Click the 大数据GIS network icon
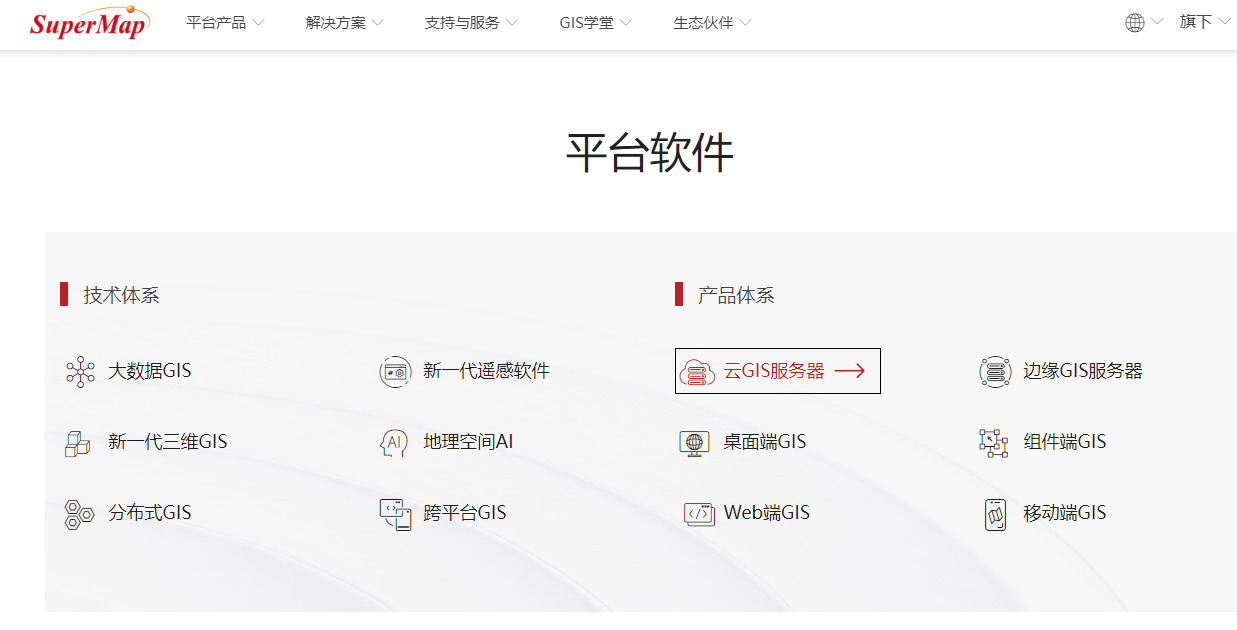This screenshot has width=1237, height=630. pos(80,371)
